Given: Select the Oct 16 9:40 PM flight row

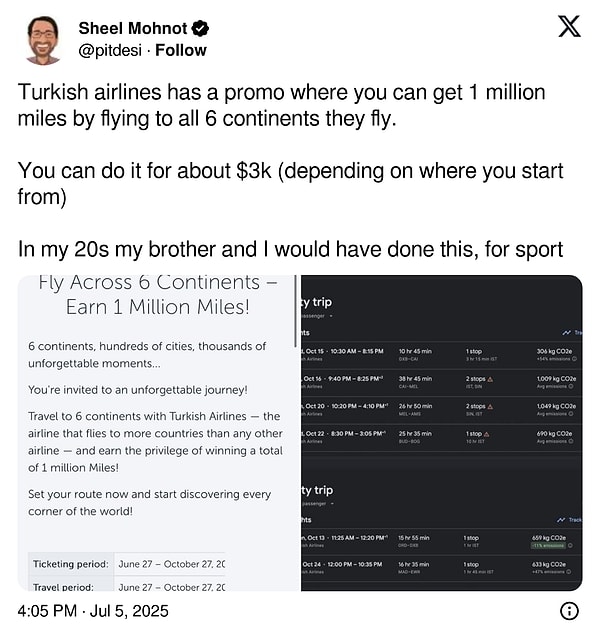Looking at the screenshot, I should 441,382.
